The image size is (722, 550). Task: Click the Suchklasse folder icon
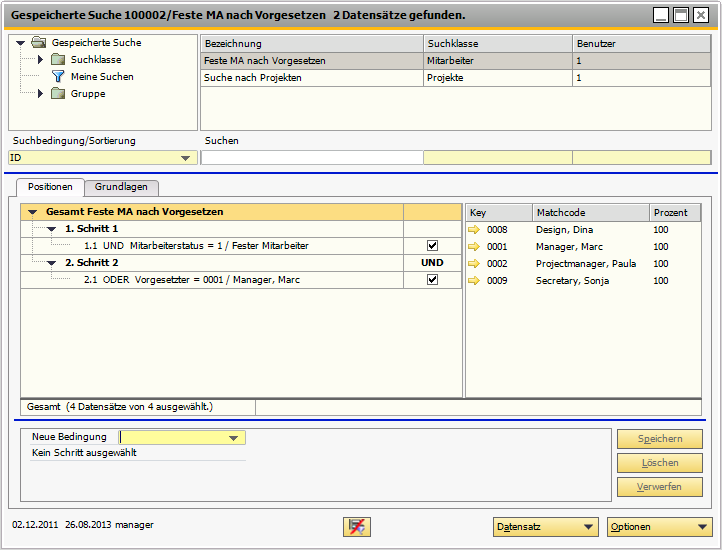coord(58,60)
